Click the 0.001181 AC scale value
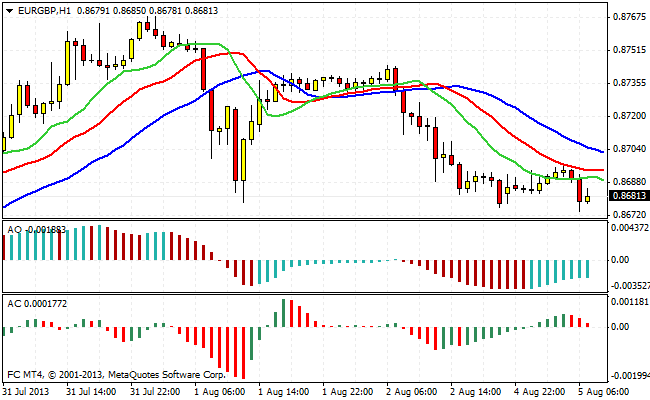The width and height of the screenshot is (650, 400). (x=630, y=301)
